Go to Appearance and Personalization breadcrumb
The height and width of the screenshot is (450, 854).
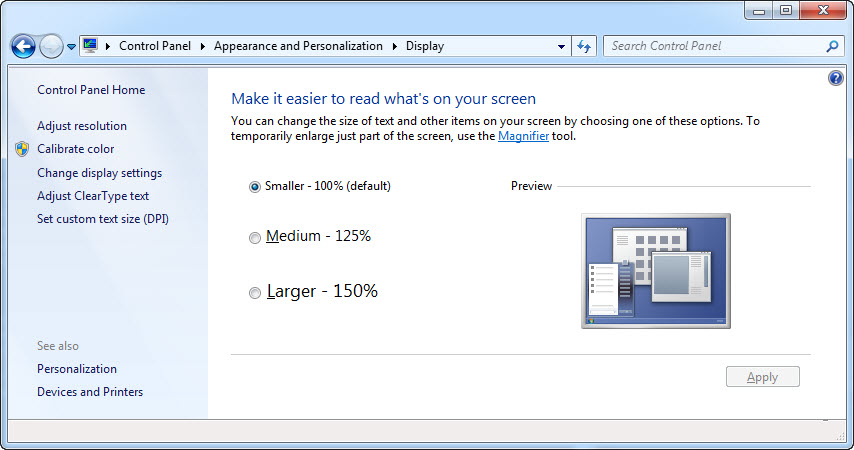[298, 46]
